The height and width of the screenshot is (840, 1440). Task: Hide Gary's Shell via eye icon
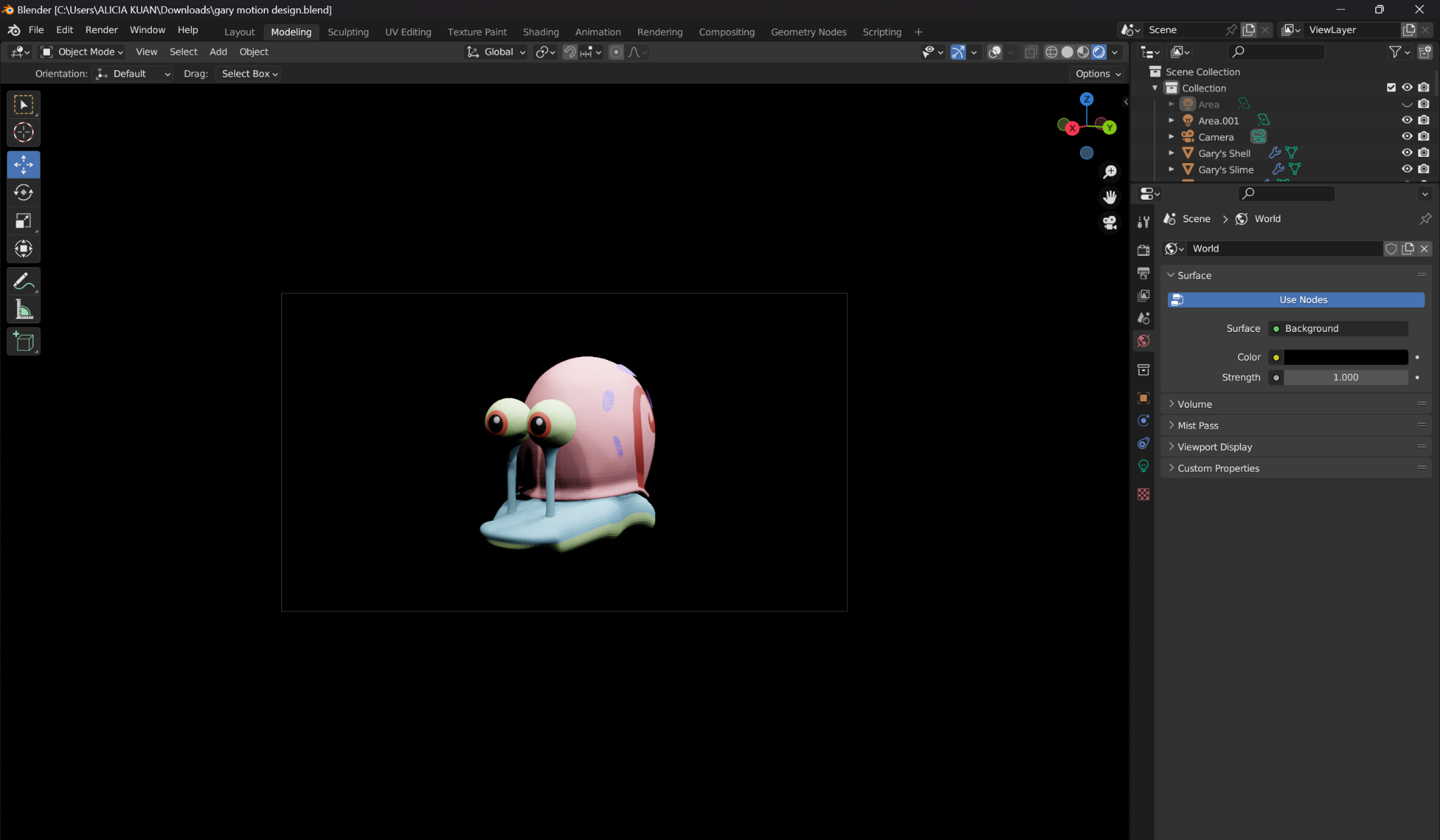click(x=1407, y=153)
